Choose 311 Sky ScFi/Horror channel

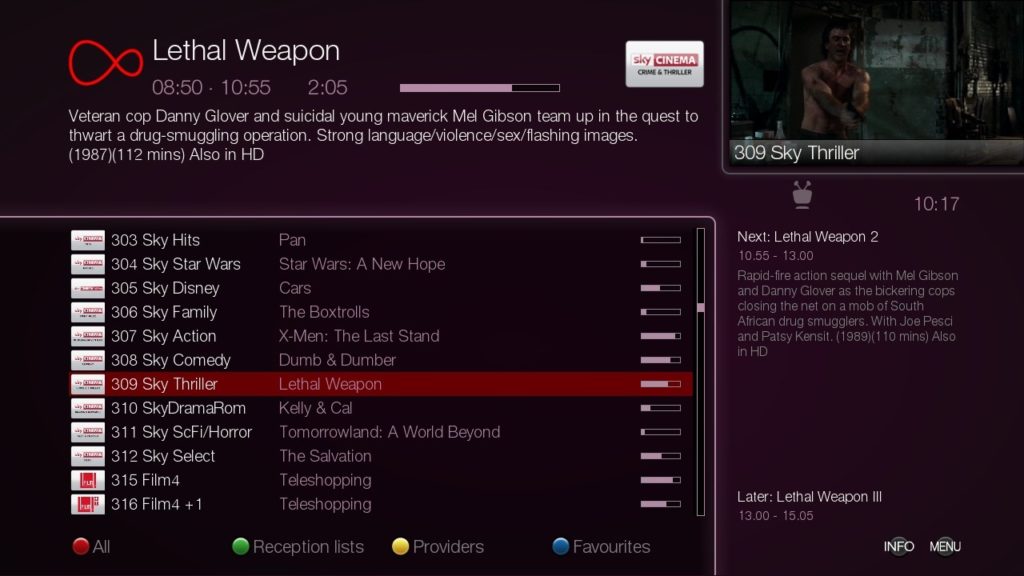381,432
